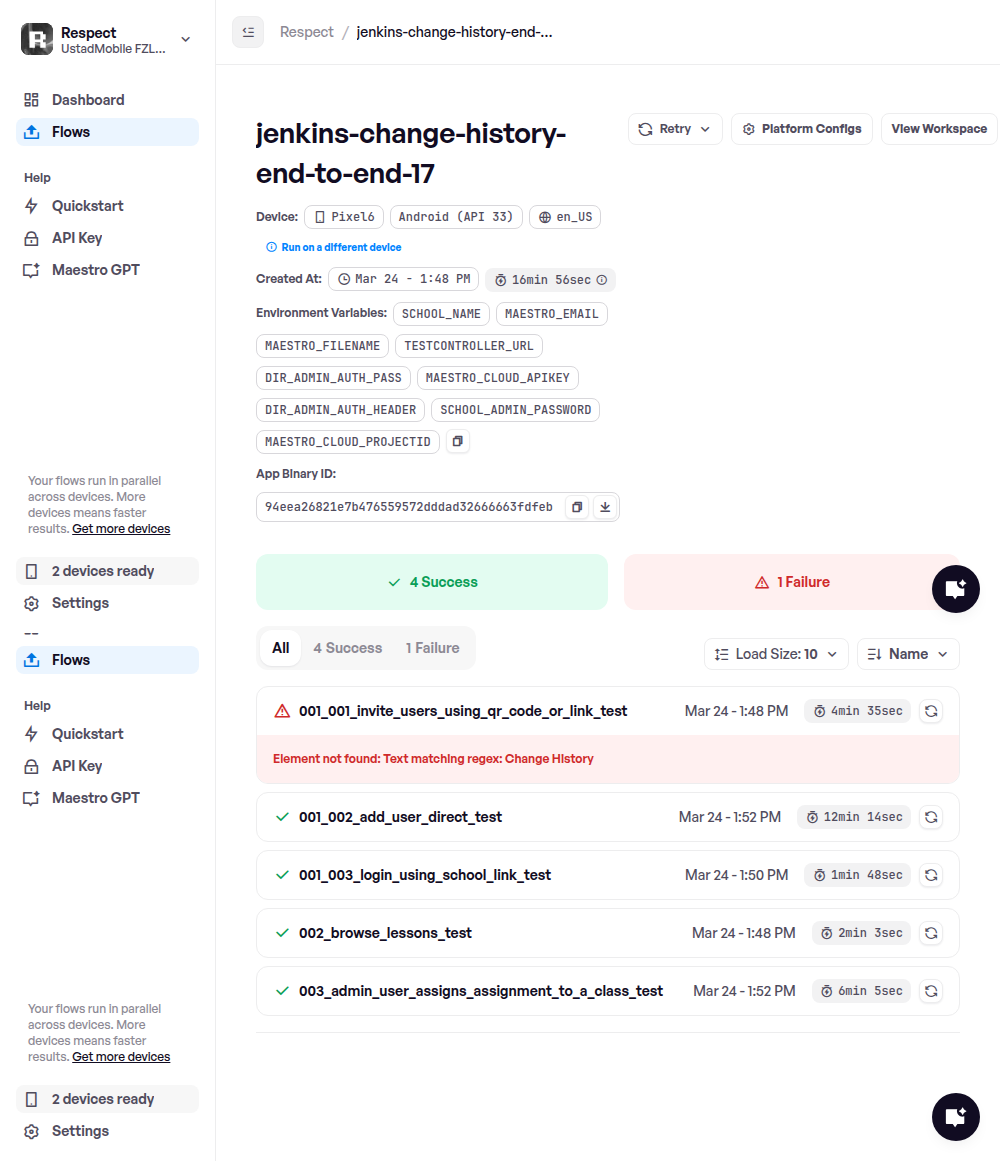The width and height of the screenshot is (1000, 1161).
Task: Rerun the 003_admin_user_assigns_assignment flow
Action: coord(930,991)
